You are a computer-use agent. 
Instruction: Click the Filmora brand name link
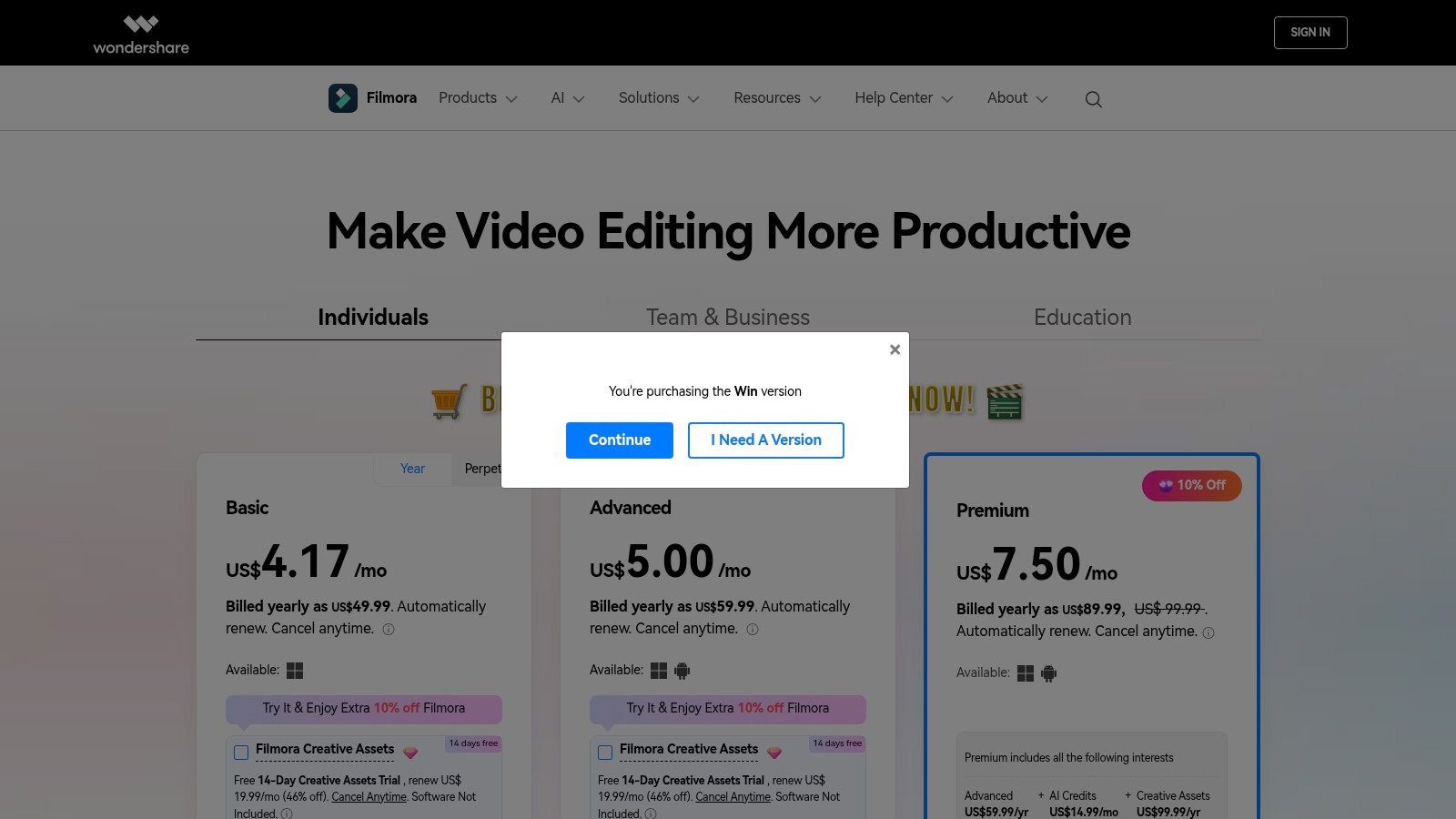(x=391, y=98)
